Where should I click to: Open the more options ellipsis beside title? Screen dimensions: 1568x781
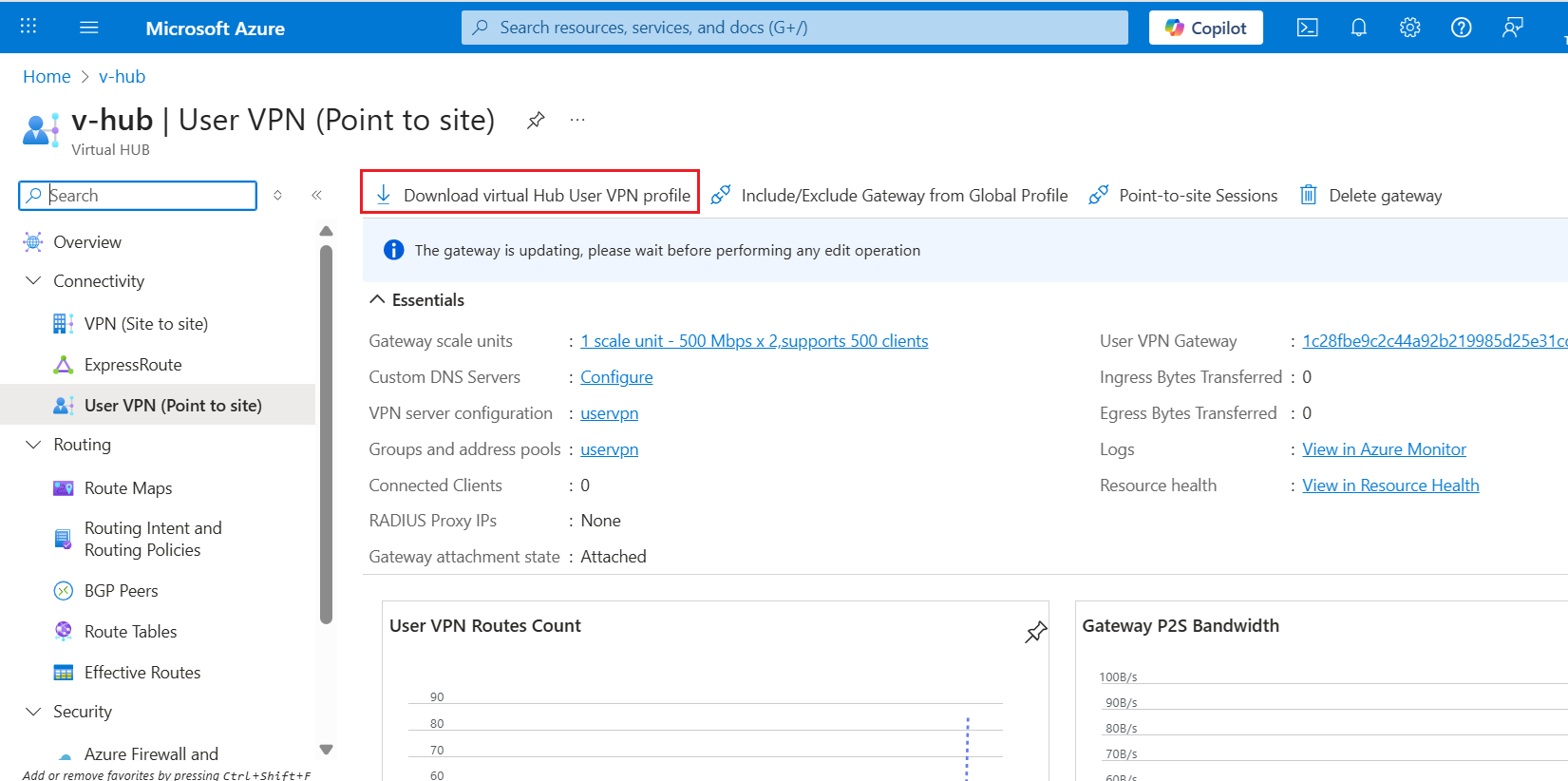click(577, 120)
